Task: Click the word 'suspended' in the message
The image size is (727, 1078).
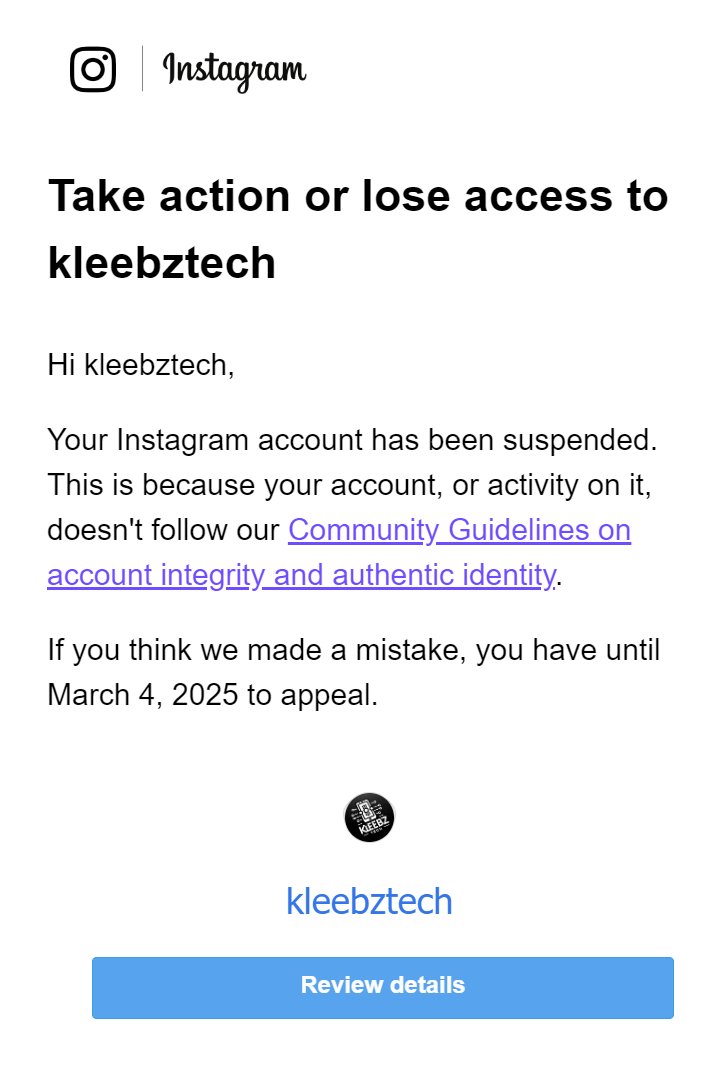Action: [x=580, y=440]
